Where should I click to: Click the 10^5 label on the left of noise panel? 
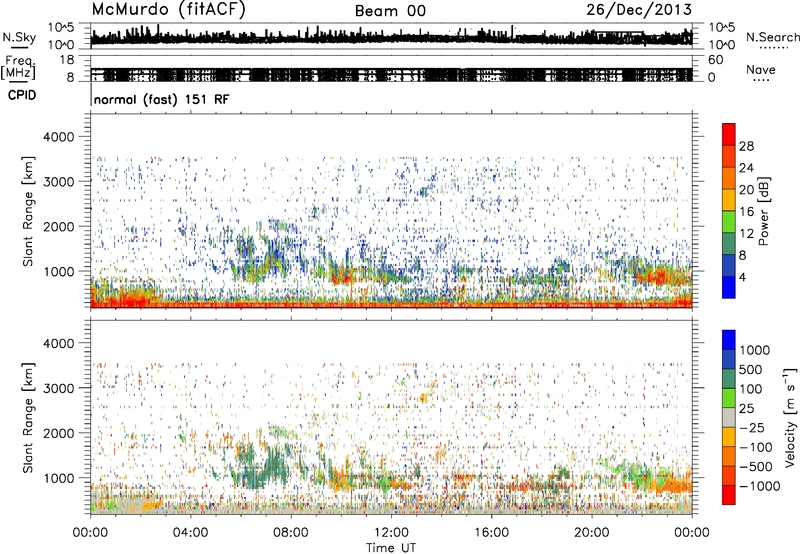(61, 28)
